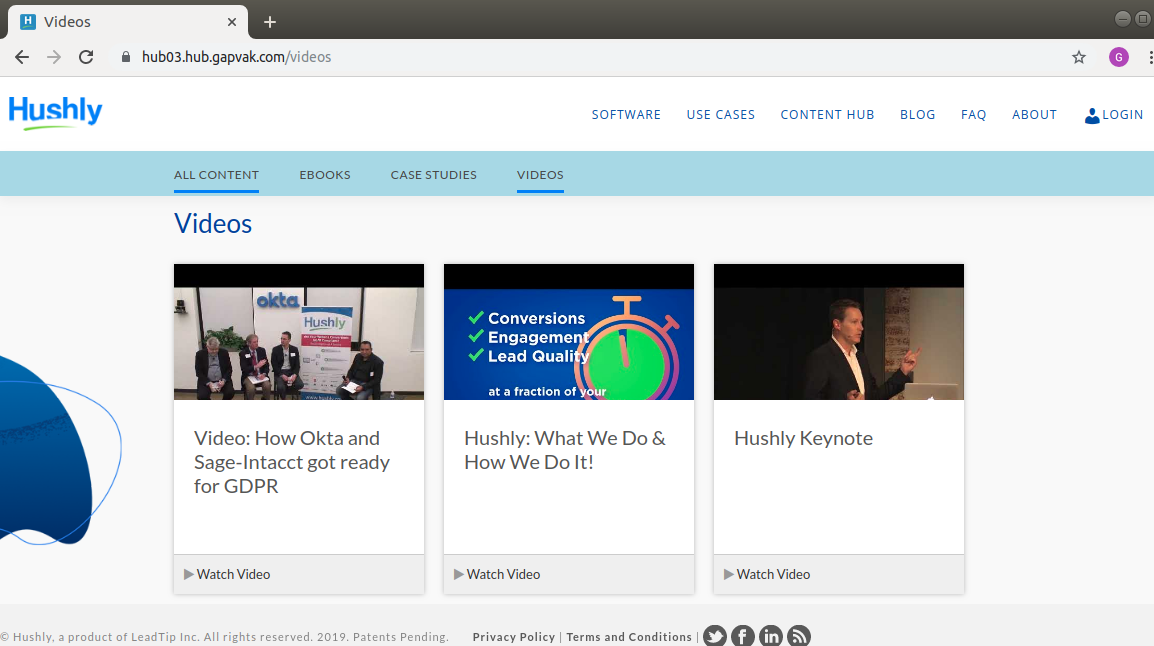Open Privacy Policy link
Image resolution: width=1154 pixels, height=646 pixels.
point(514,637)
